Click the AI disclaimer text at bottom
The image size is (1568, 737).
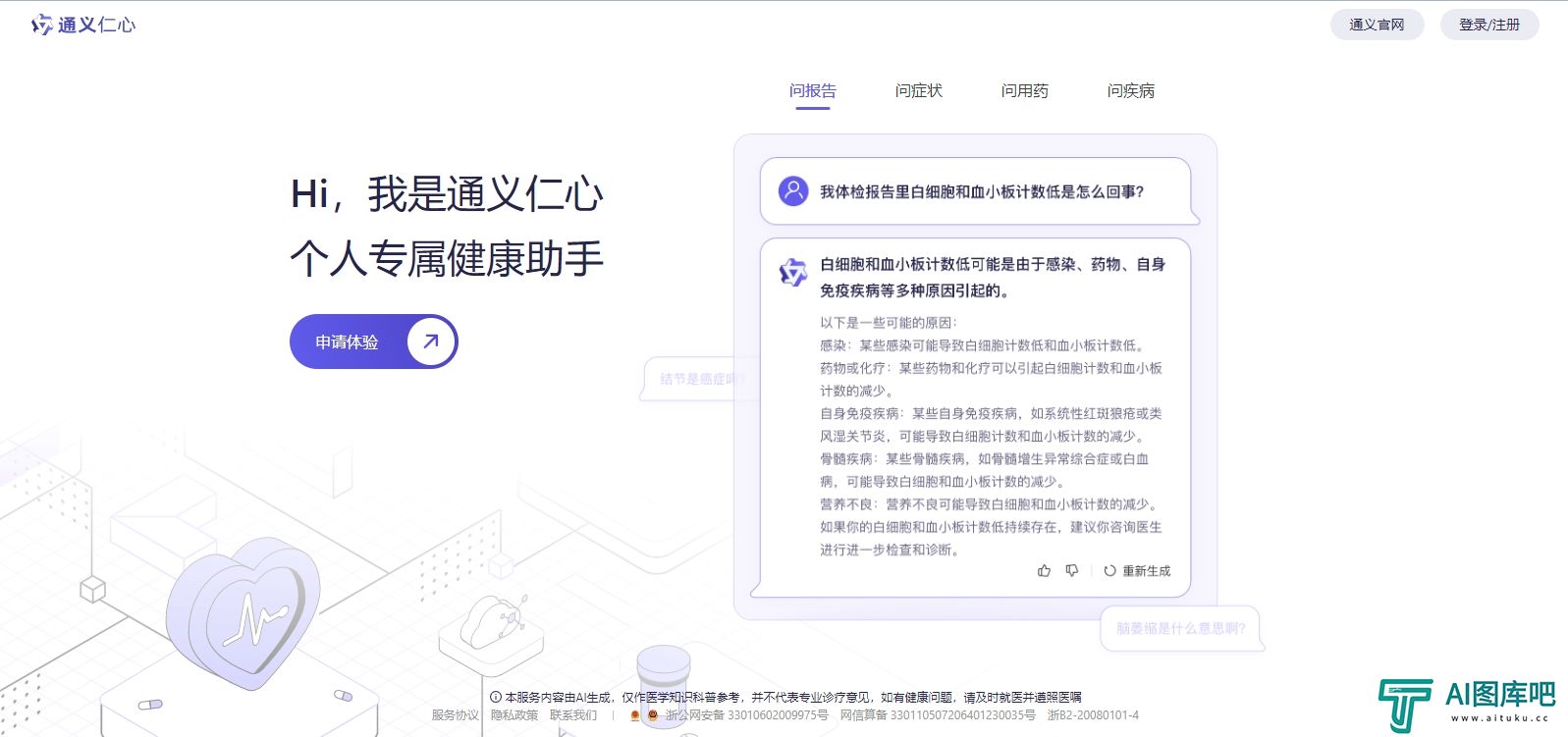tap(793, 697)
